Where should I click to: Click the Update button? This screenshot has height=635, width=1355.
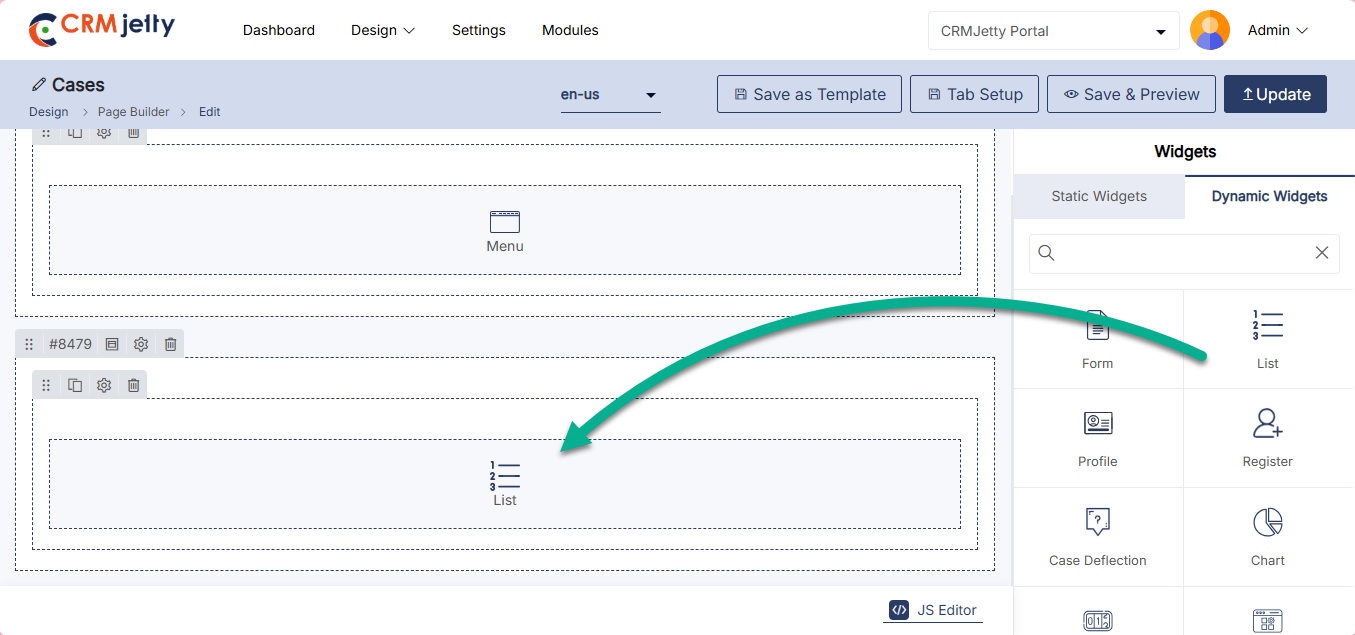coord(1275,94)
